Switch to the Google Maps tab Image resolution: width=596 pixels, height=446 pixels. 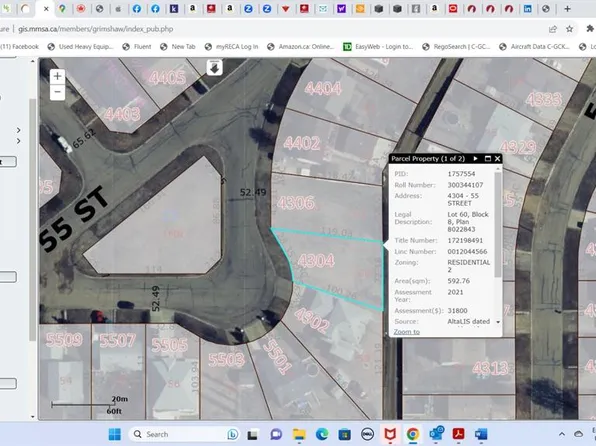62,9
